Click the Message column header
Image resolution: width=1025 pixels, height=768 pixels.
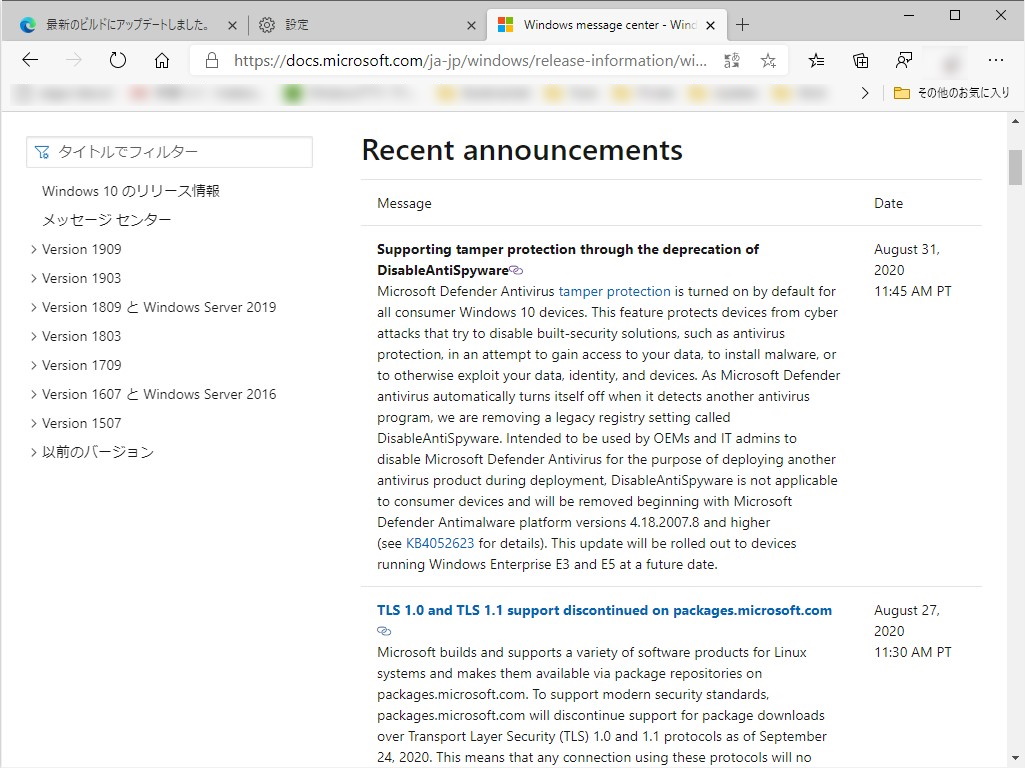pos(405,203)
